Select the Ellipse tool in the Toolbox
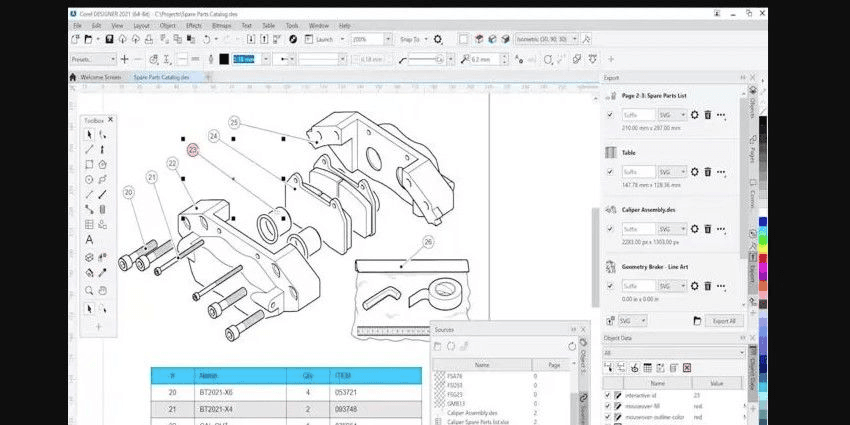The image size is (850, 425). 89,179
